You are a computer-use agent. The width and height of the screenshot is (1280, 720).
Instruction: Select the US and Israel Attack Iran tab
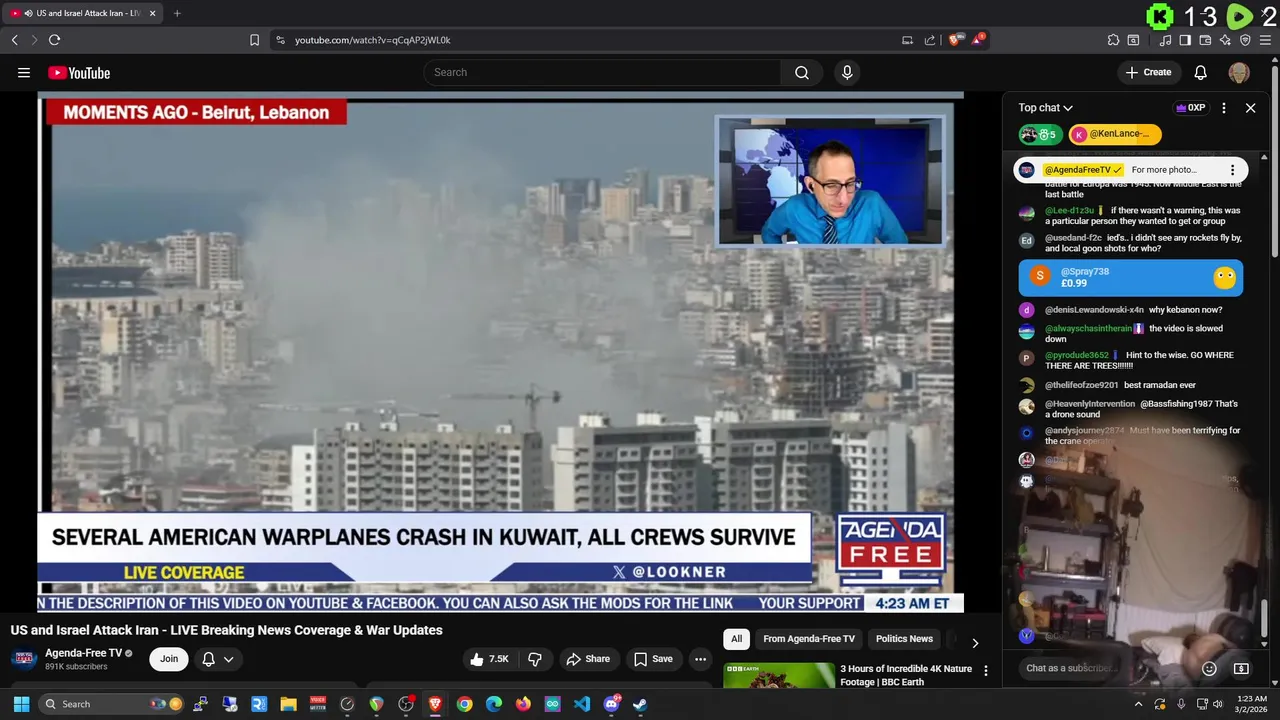[83, 13]
